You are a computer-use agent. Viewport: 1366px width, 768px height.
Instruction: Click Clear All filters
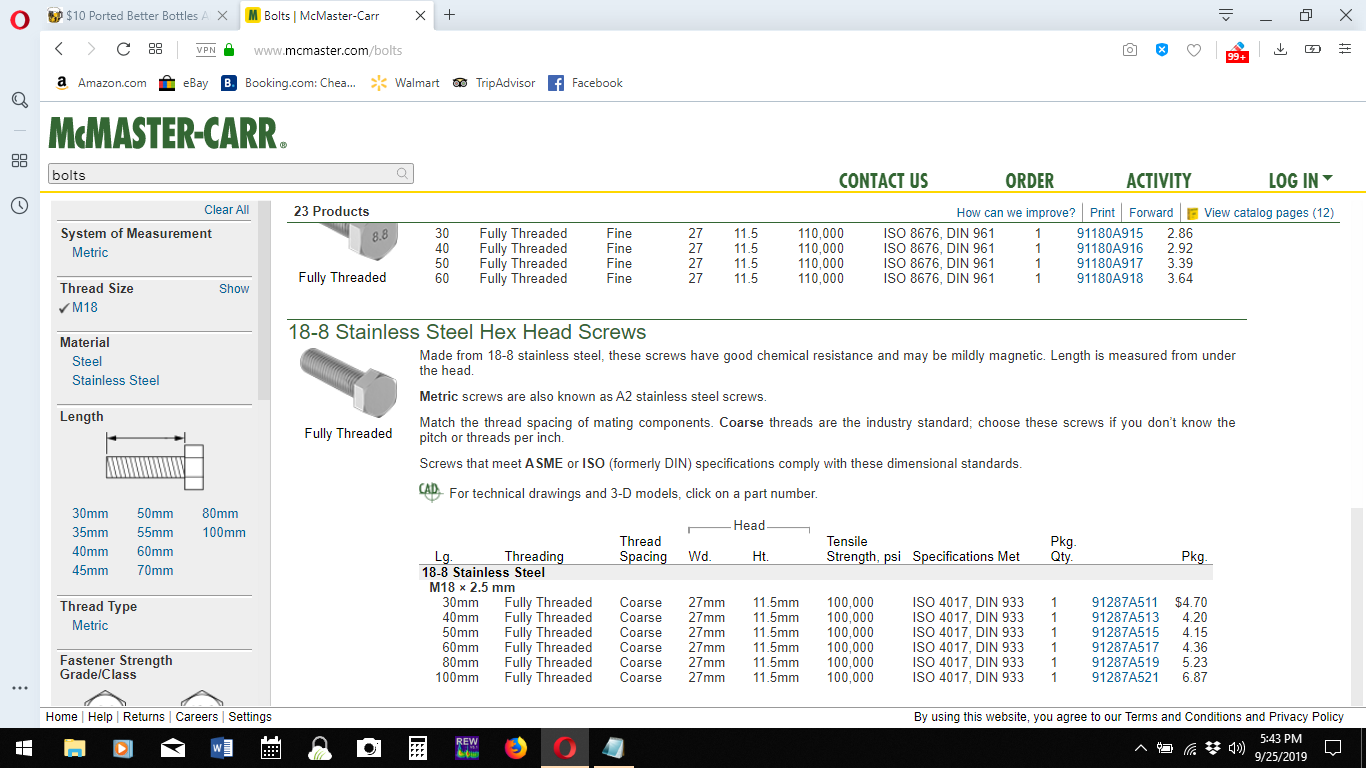click(x=226, y=210)
